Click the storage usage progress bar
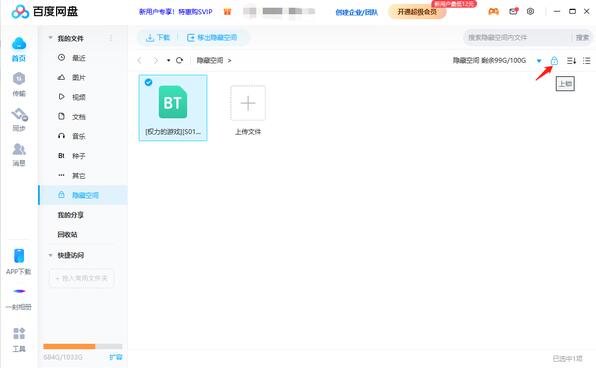596x368 pixels. (x=83, y=346)
